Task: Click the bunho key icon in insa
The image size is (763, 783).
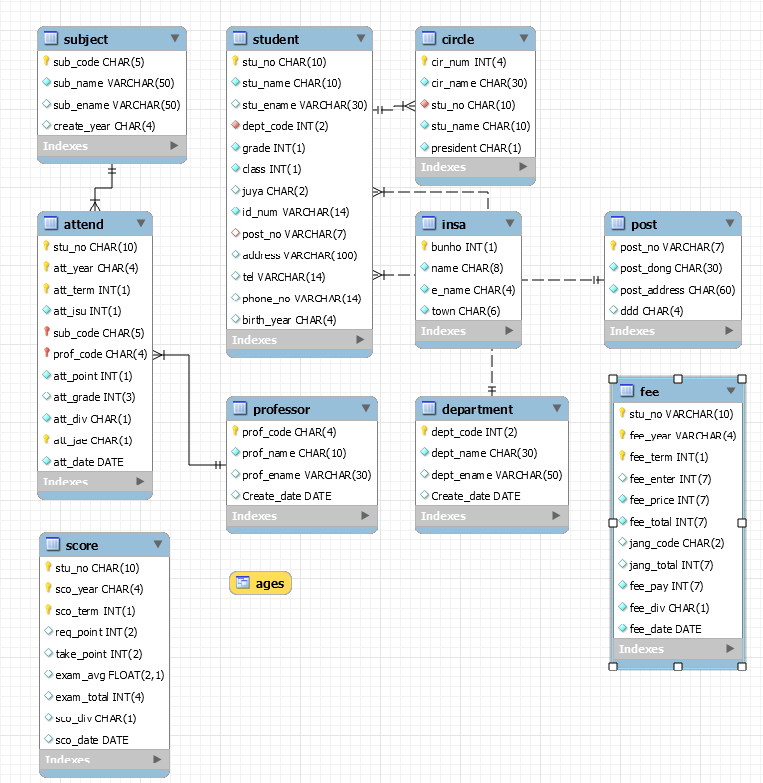Action: point(424,246)
